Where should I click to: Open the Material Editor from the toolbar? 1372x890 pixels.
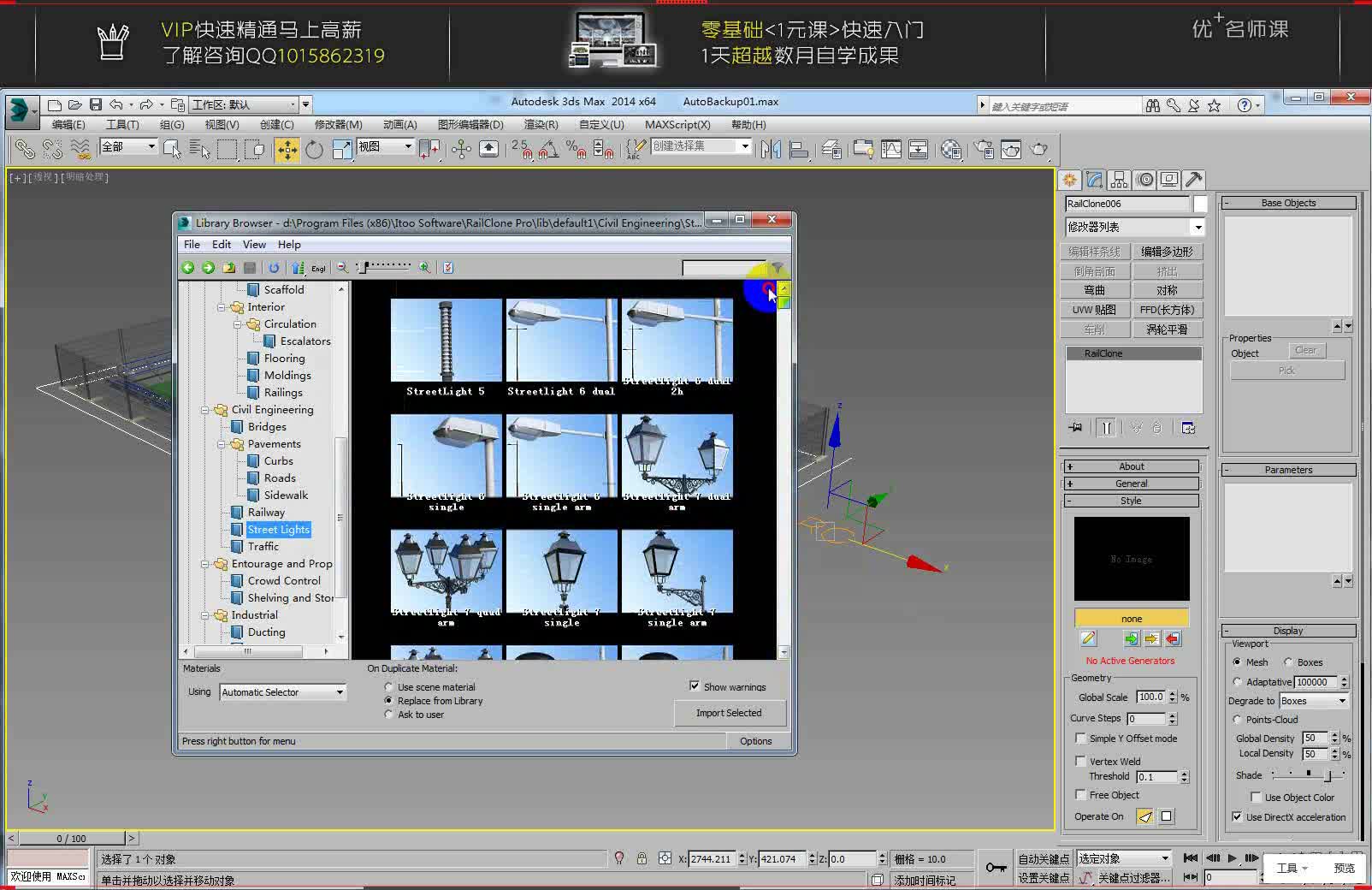pos(950,149)
